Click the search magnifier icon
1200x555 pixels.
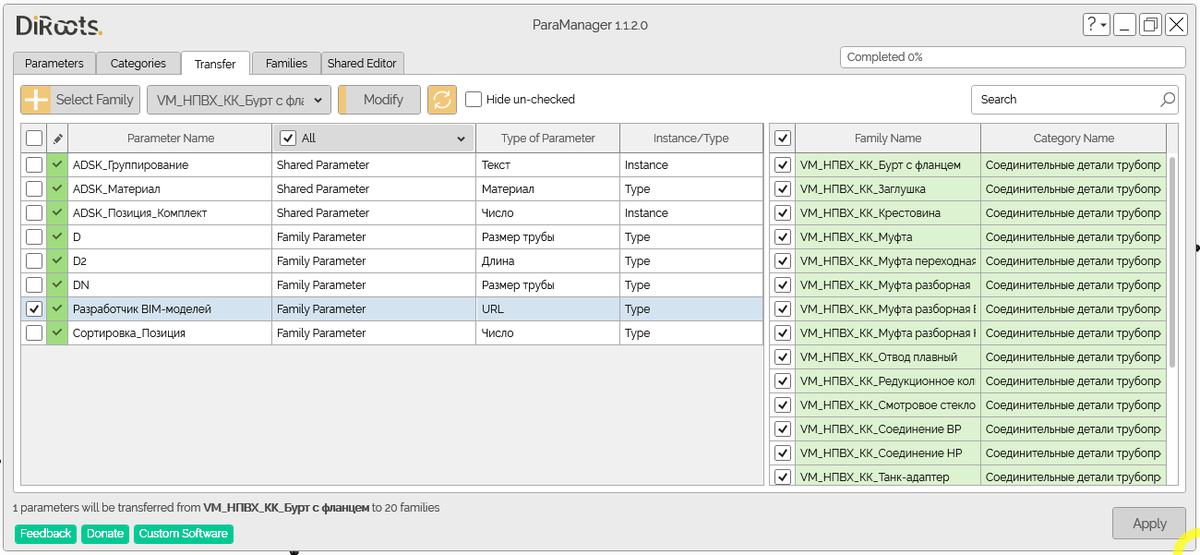click(x=1167, y=99)
